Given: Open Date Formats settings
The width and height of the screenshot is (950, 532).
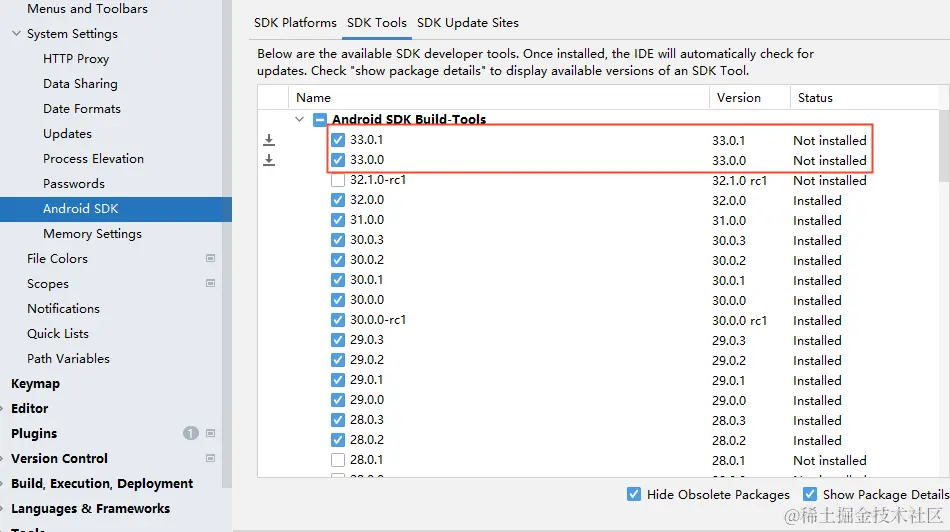Looking at the screenshot, I should [82, 108].
